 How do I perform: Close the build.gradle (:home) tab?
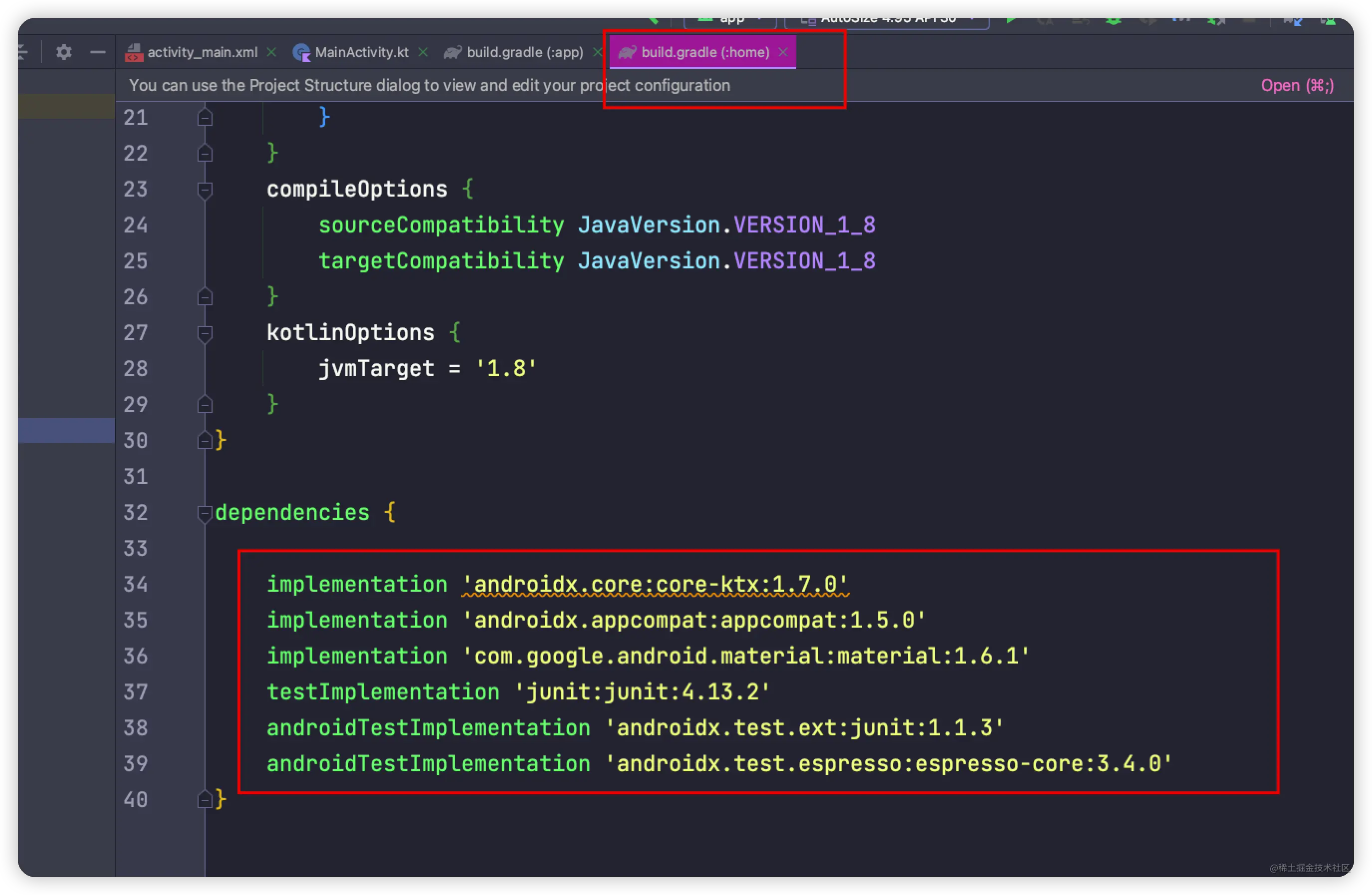click(x=783, y=52)
